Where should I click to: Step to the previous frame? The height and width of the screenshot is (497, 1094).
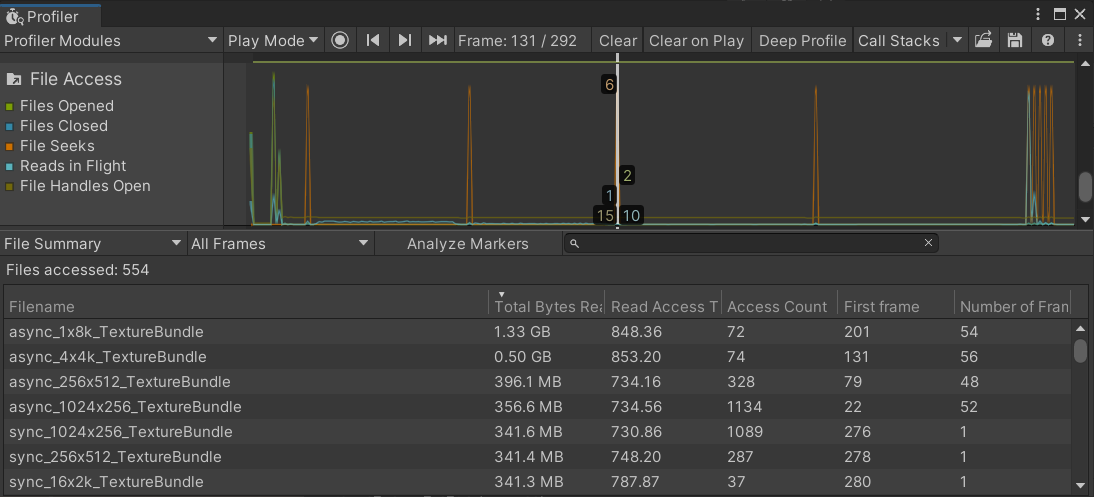click(373, 41)
